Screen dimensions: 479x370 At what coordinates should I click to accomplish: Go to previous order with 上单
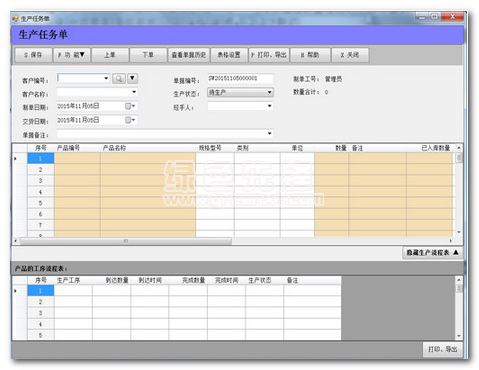[x=110, y=55]
